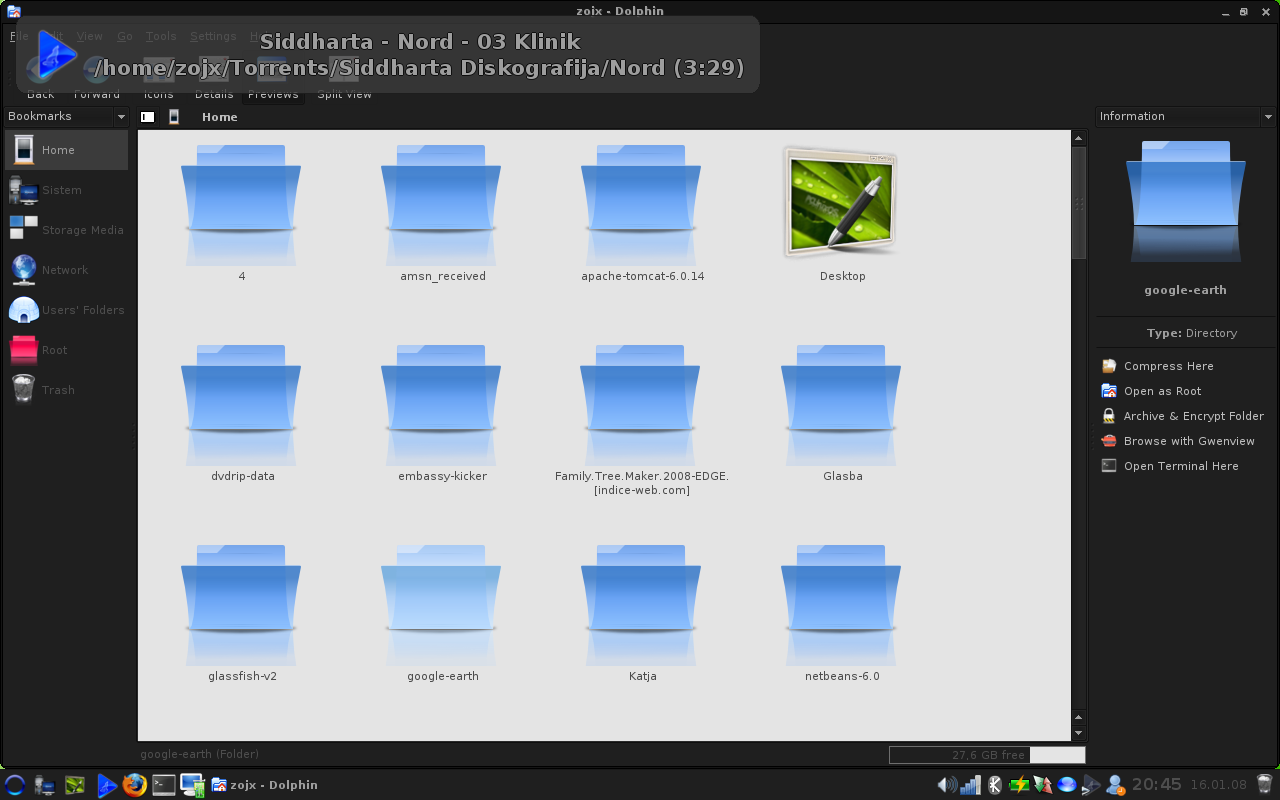The height and width of the screenshot is (800, 1280).
Task: Open the Information panel dropdown
Action: pyautogui.click(x=1268, y=117)
